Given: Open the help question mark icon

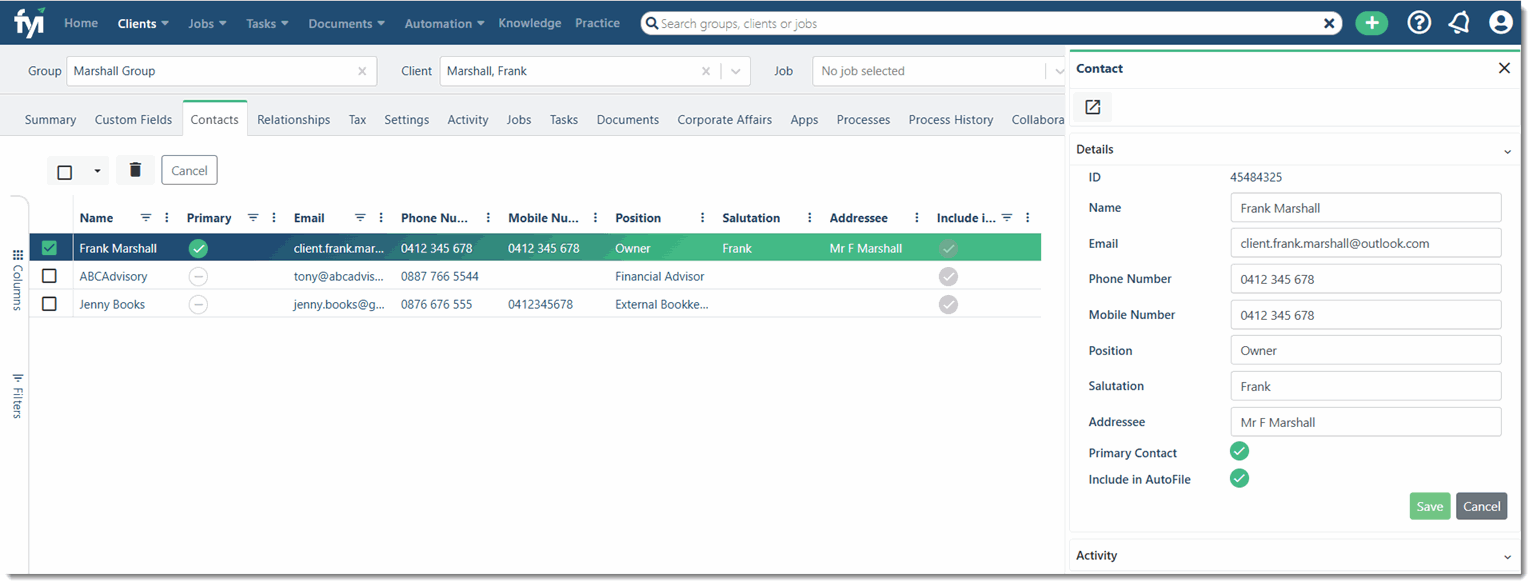Looking at the screenshot, I should (x=1419, y=23).
